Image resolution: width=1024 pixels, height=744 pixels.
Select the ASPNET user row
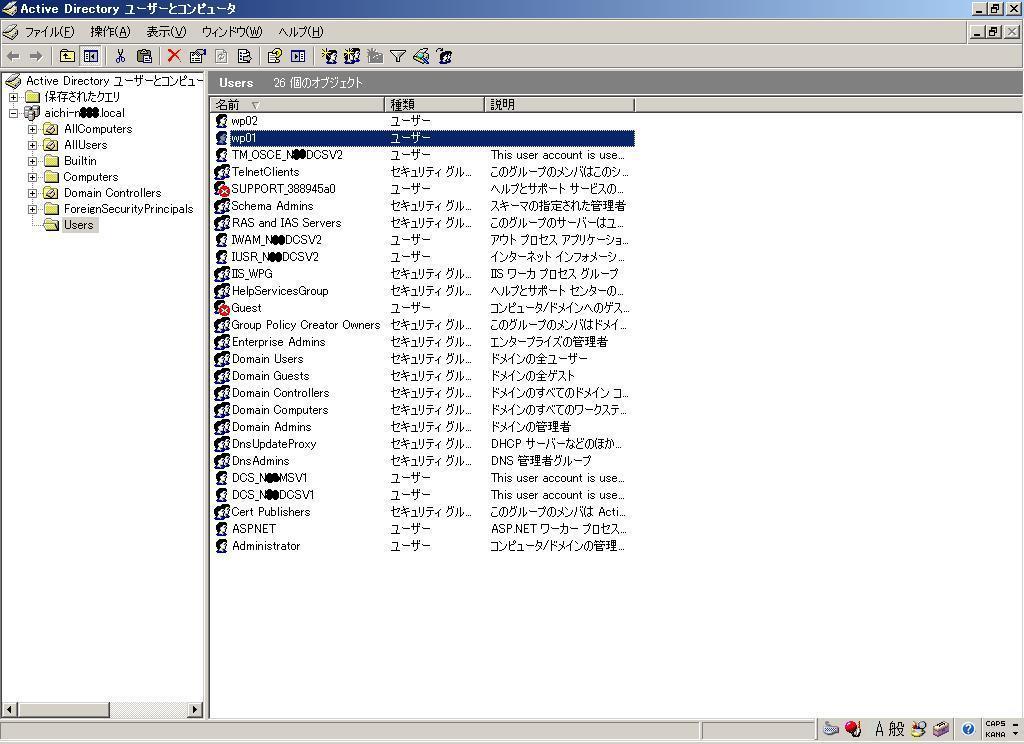pyautogui.click(x=423, y=528)
